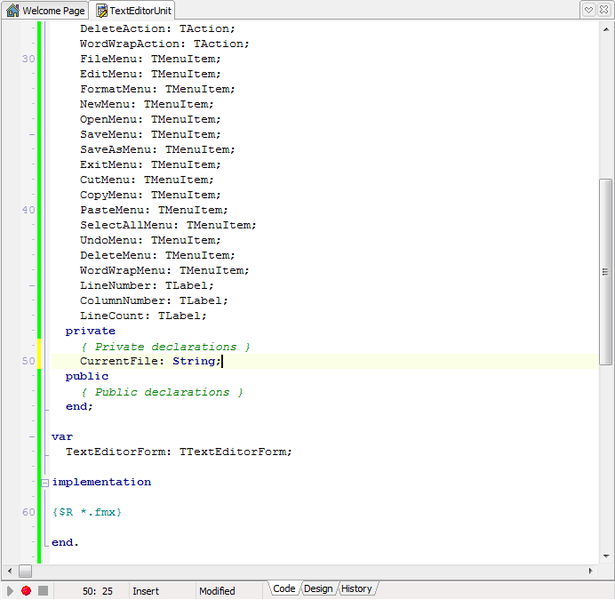Click the UndoMenu: TMenuItem line

[x=150, y=240]
